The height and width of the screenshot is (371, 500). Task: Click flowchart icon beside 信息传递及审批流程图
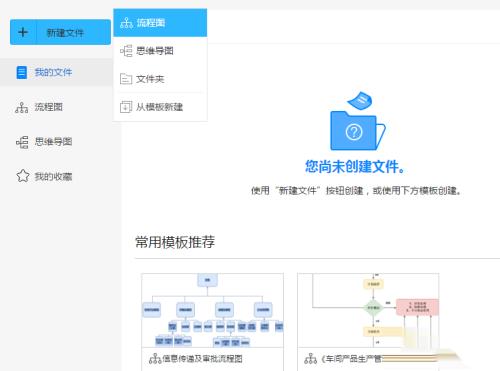click(x=155, y=359)
